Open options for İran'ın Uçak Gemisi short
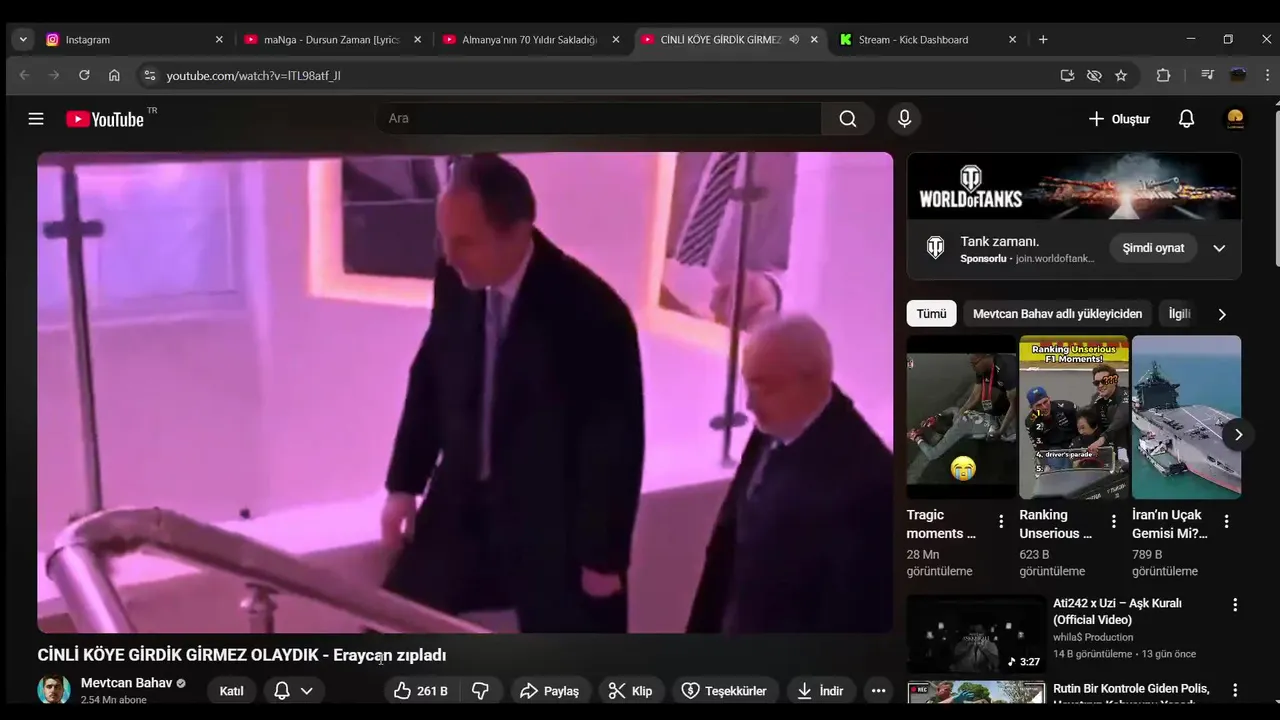 pos(1227,521)
